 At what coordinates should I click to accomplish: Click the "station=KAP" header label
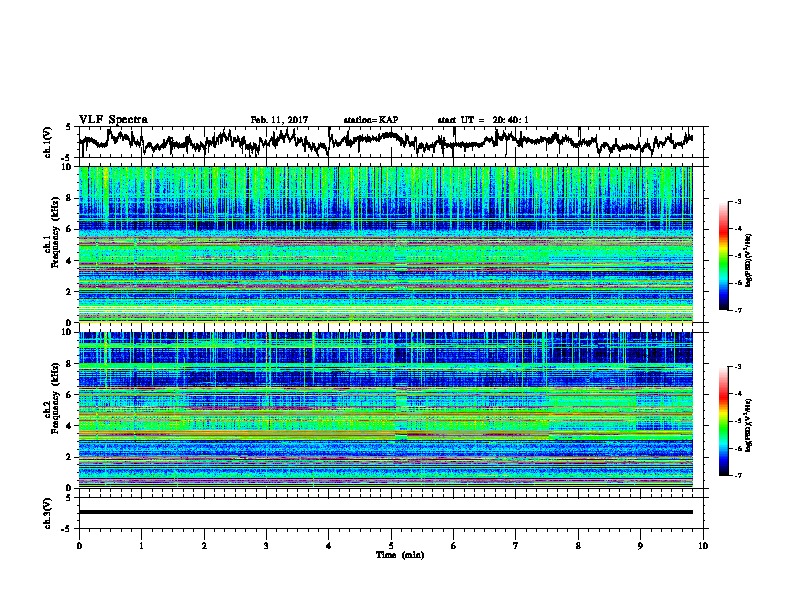click(371, 120)
